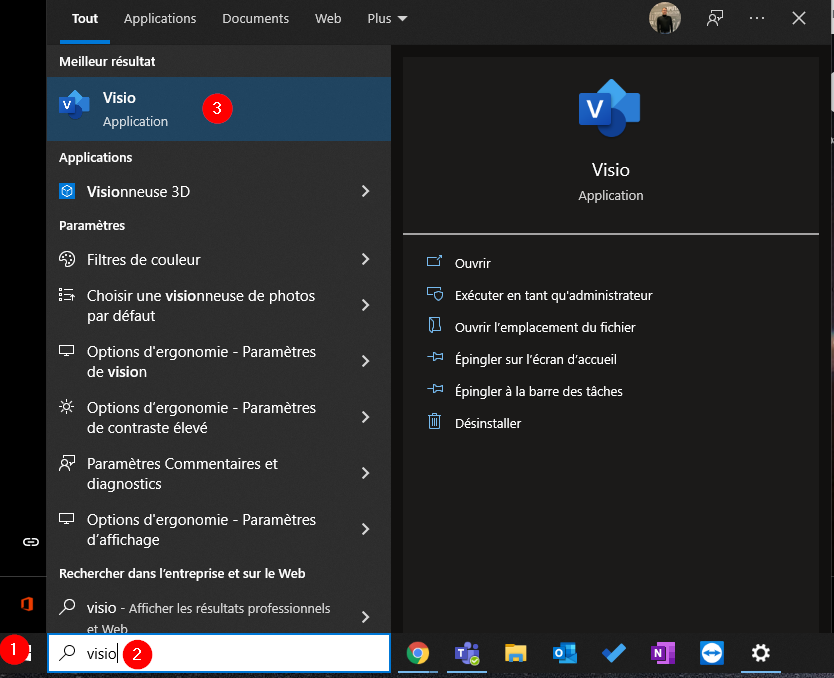Select Épingler à la barre des tâches
Image resolution: width=834 pixels, height=678 pixels.
(539, 391)
